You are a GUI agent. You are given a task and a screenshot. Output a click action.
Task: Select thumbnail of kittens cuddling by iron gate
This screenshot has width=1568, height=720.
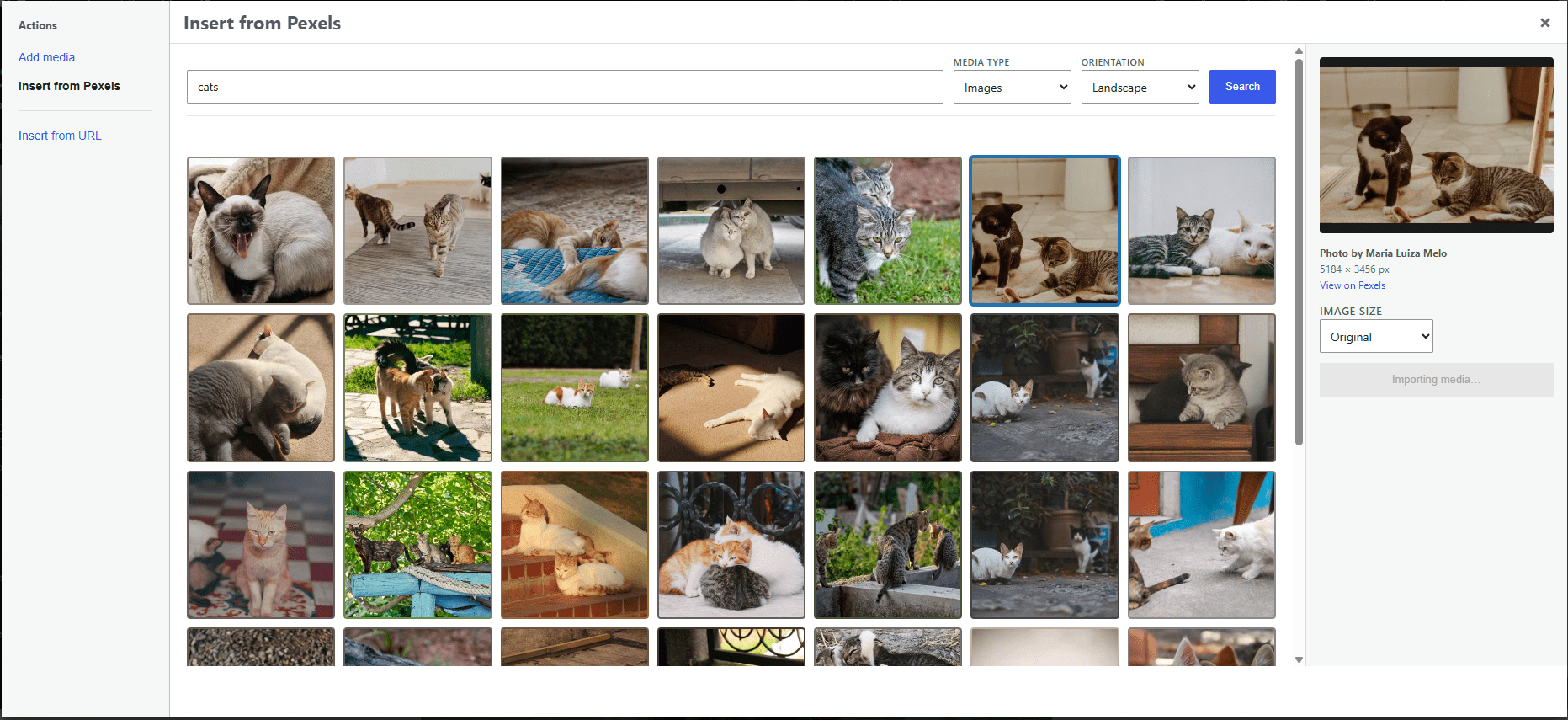tap(731, 545)
